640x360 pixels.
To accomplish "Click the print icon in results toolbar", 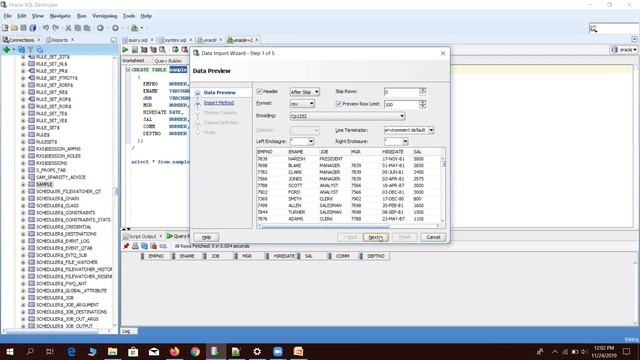I will 135,246.
